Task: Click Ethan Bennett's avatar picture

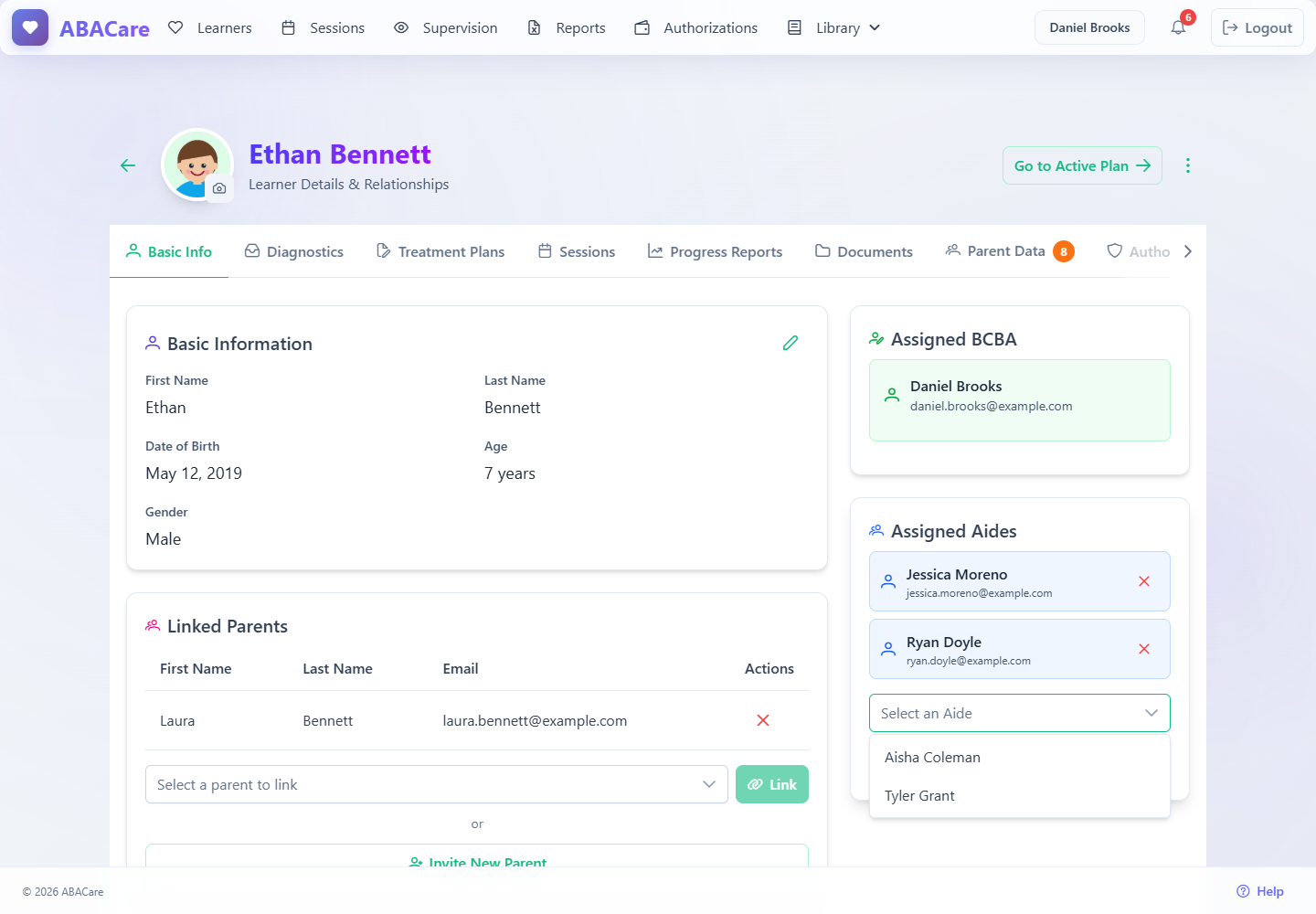Action: (196, 165)
